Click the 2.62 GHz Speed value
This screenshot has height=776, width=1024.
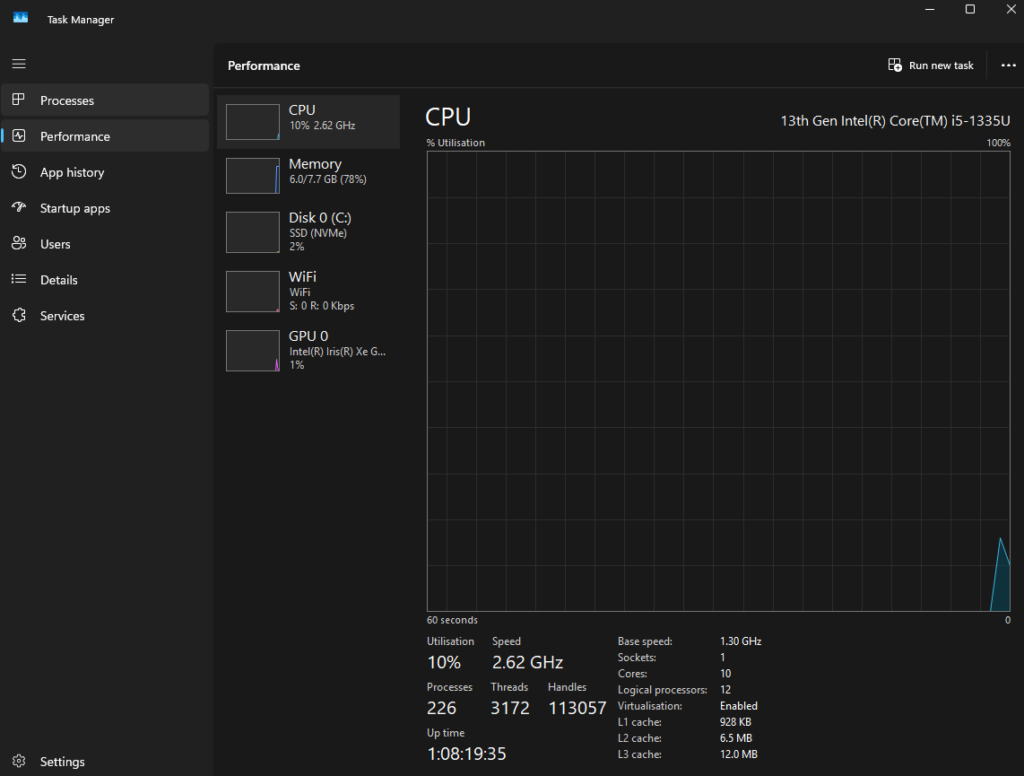tap(528, 662)
